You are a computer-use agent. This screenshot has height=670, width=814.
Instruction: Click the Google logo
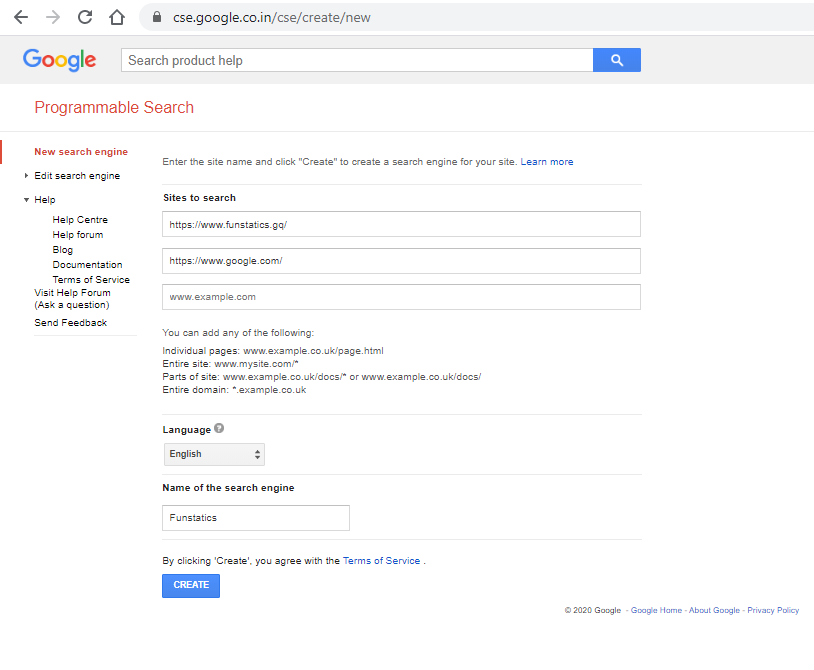point(59,60)
